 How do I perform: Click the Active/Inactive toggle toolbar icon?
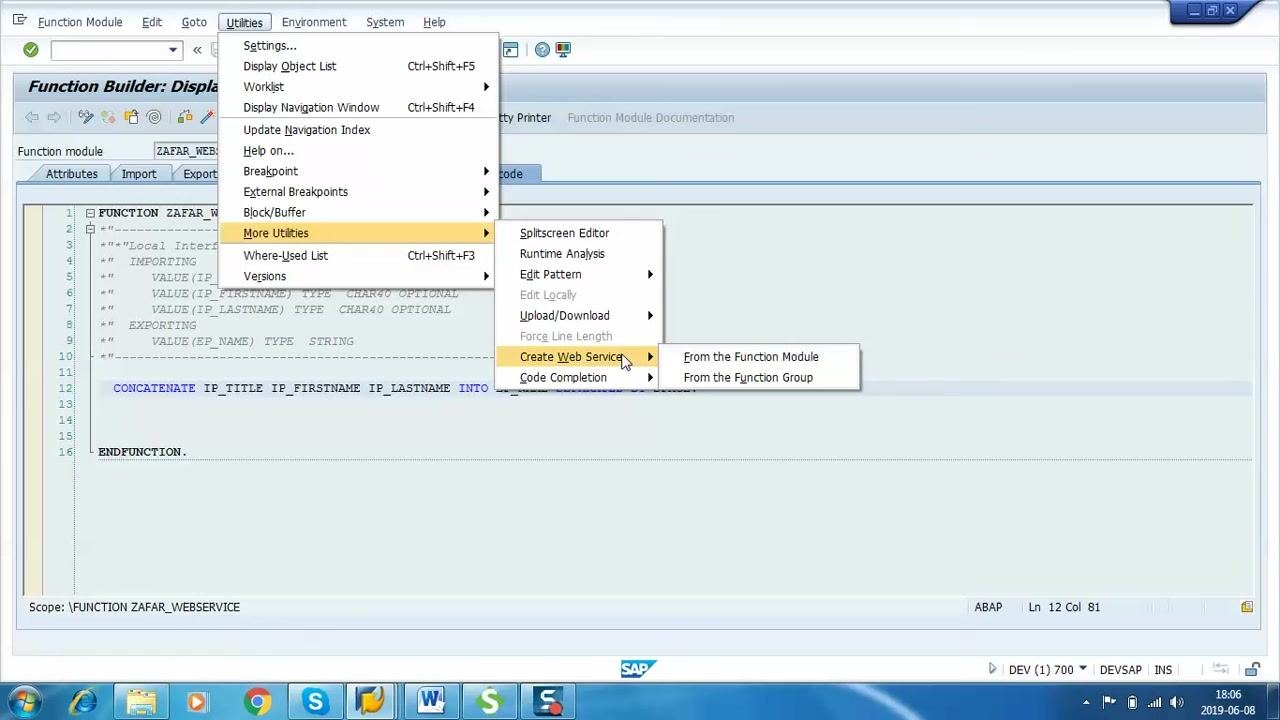click(109, 117)
